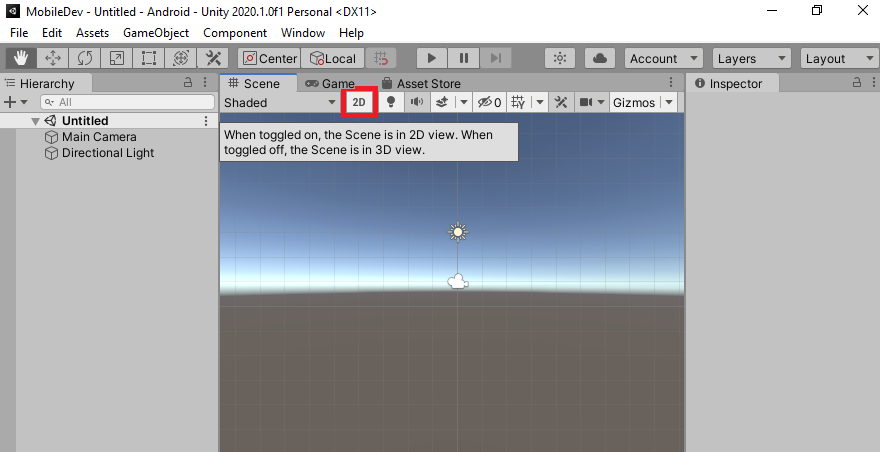Open Inspector panel options menu
Viewport: 880px width, 452px height.
[x=874, y=83]
